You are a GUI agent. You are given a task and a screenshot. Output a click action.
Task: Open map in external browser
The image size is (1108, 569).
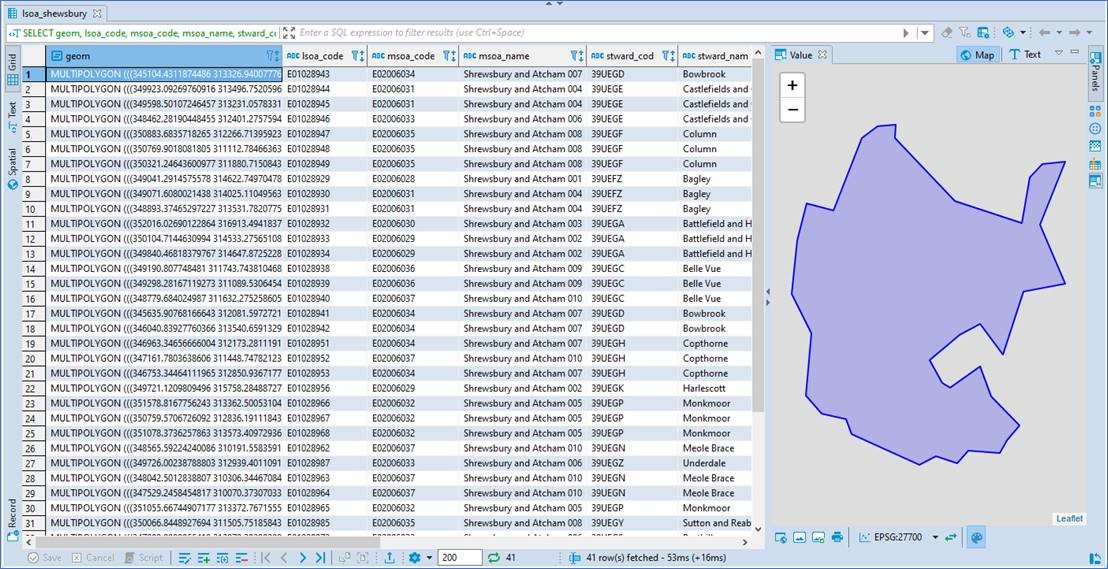(x=781, y=537)
